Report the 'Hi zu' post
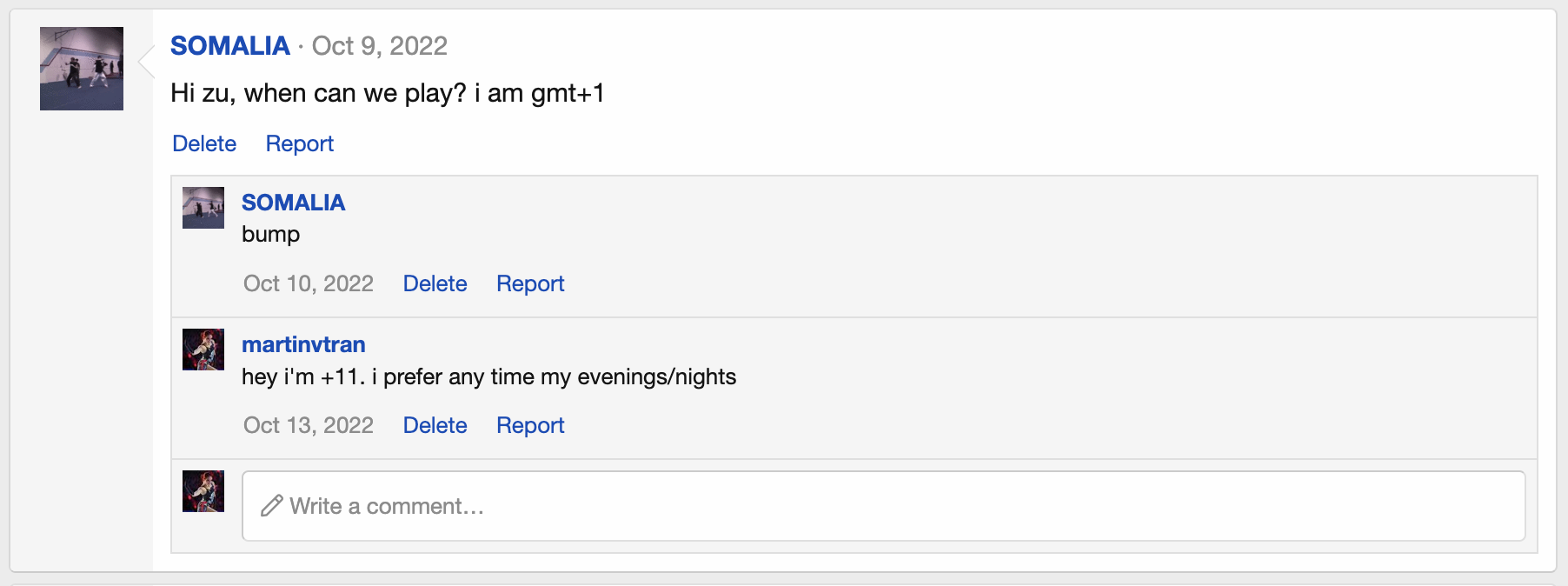The image size is (1568, 586). point(299,143)
